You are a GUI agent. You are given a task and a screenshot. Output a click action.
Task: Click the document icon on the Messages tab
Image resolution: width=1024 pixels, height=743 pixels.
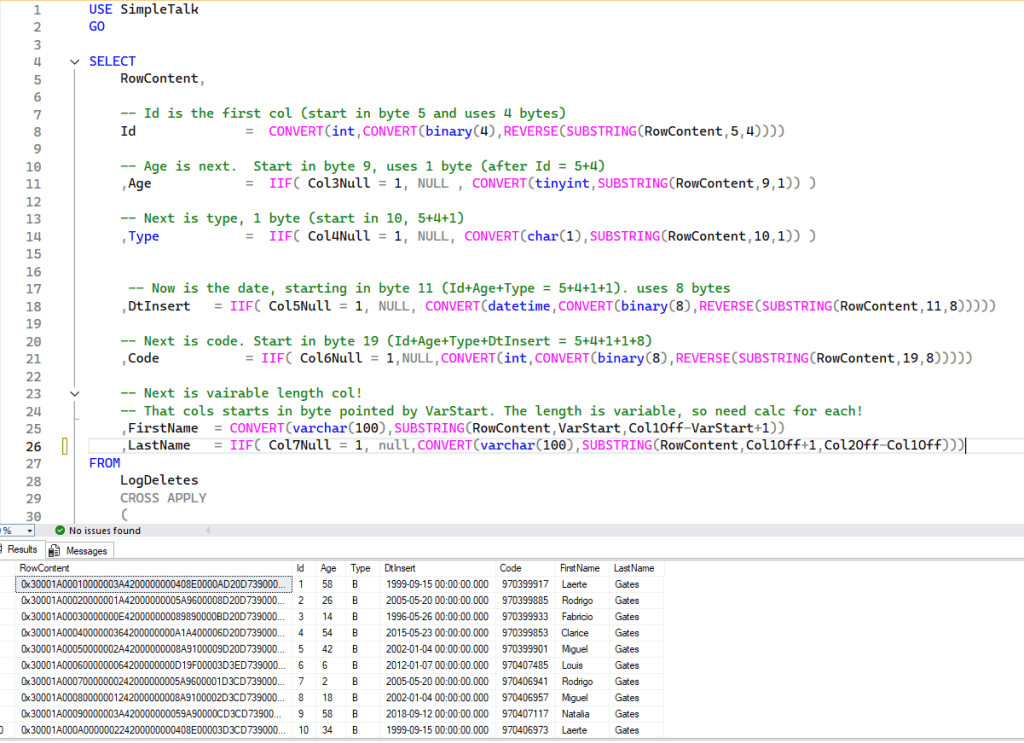pyautogui.click(x=55, y=550)
